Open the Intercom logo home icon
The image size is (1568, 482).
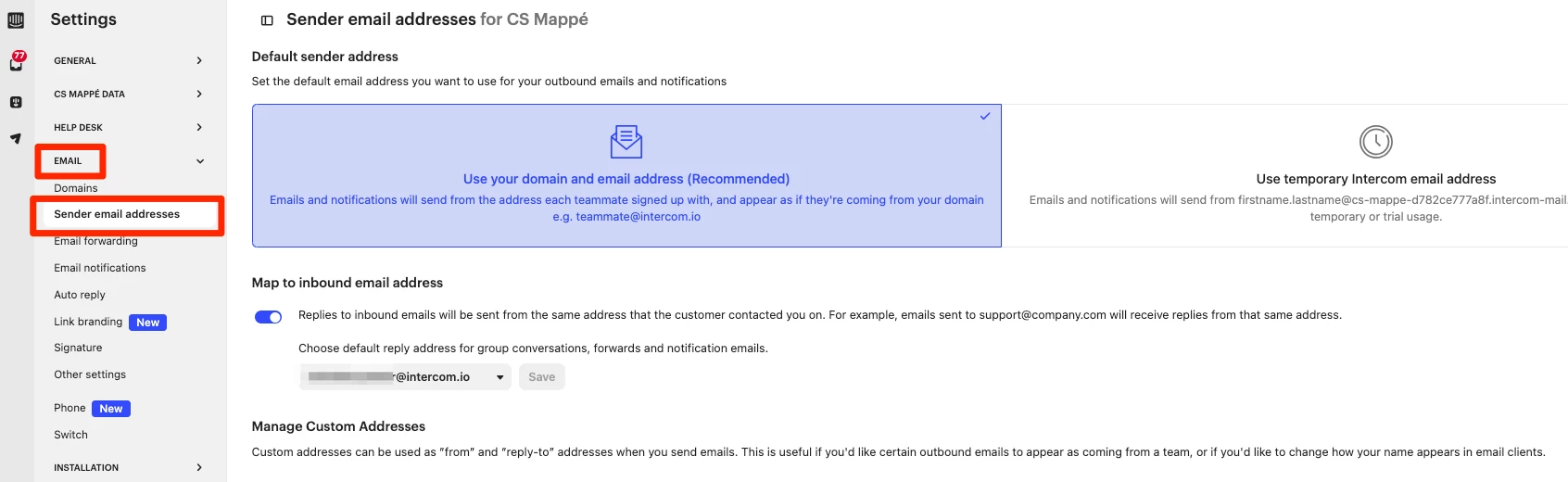pos(16,19)
